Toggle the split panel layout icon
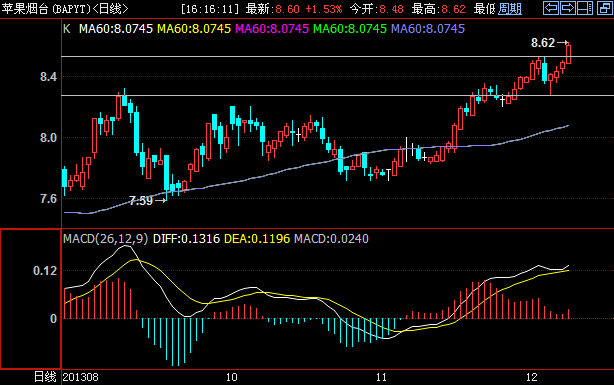Viewport: 614px width, 385px height. pyautogui.click(x=585, y=8)
